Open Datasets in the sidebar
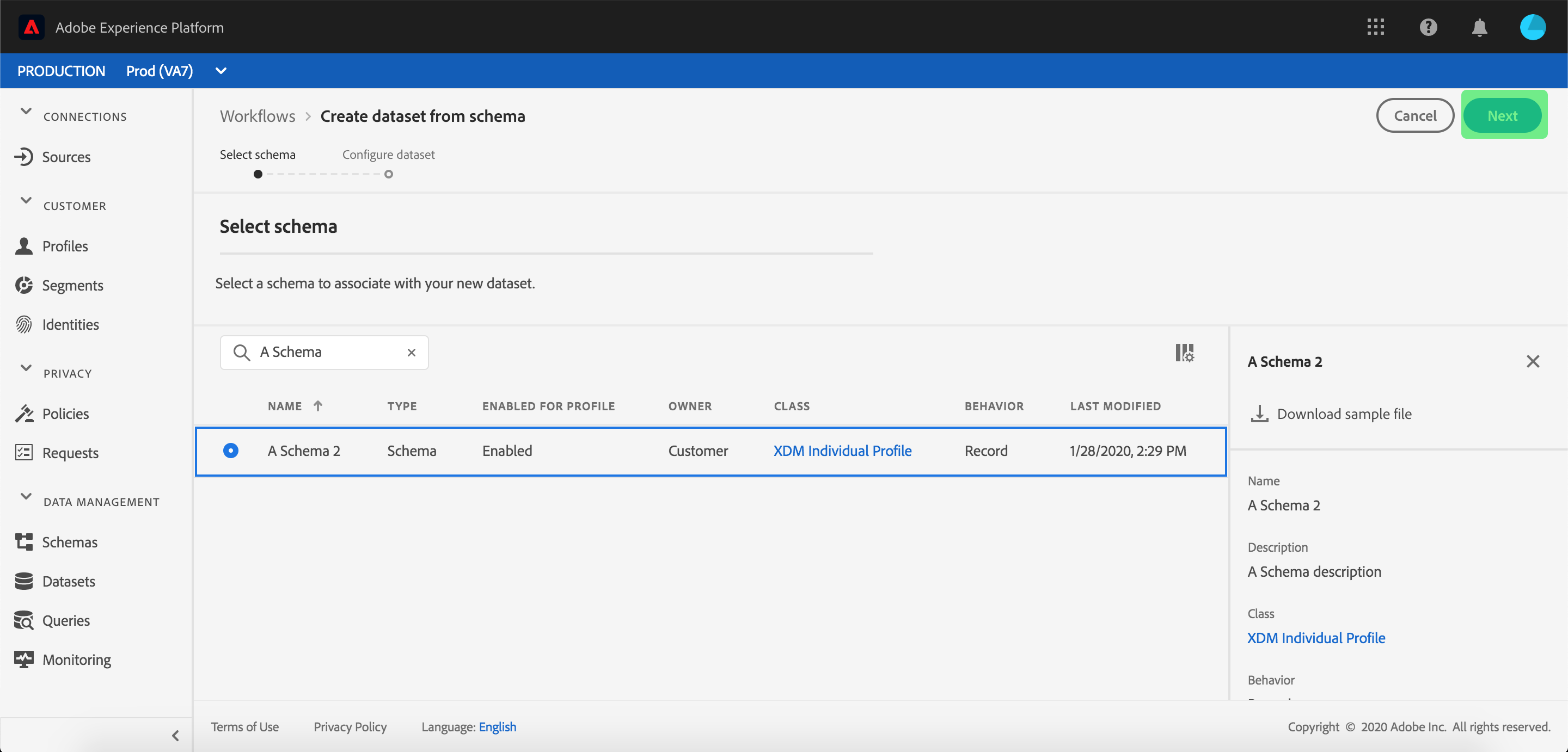The width and height of the screenshot is (1568, 752). (x=68, y=581)
